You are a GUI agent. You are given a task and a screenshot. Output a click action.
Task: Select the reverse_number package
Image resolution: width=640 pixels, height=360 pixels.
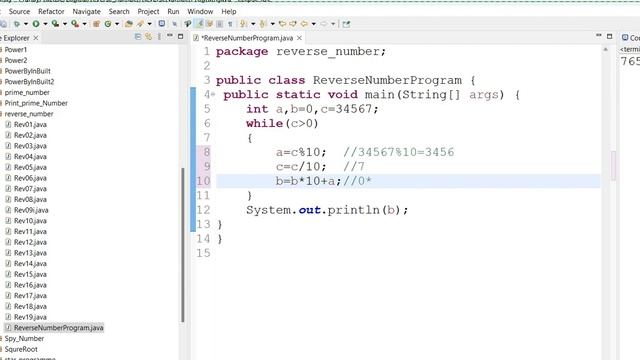pyautogui.click(x=29, y=114)
